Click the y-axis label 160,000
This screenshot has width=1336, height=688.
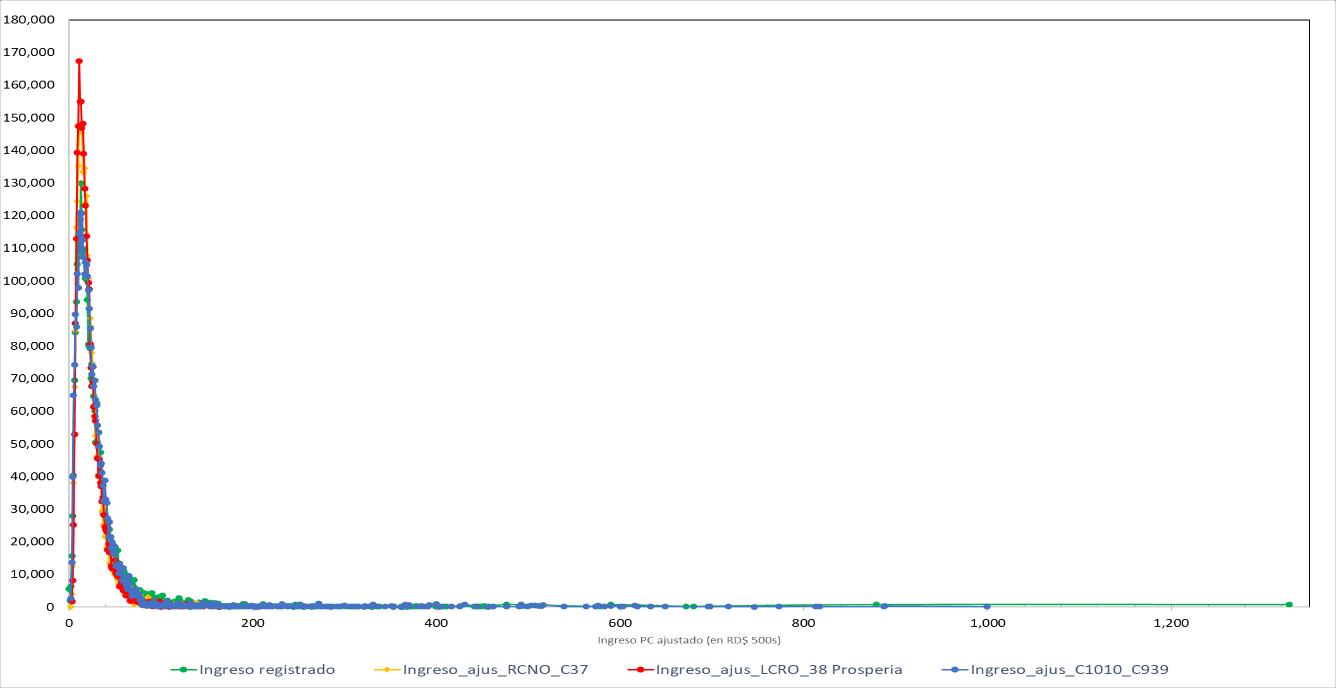tap(28, 85)
